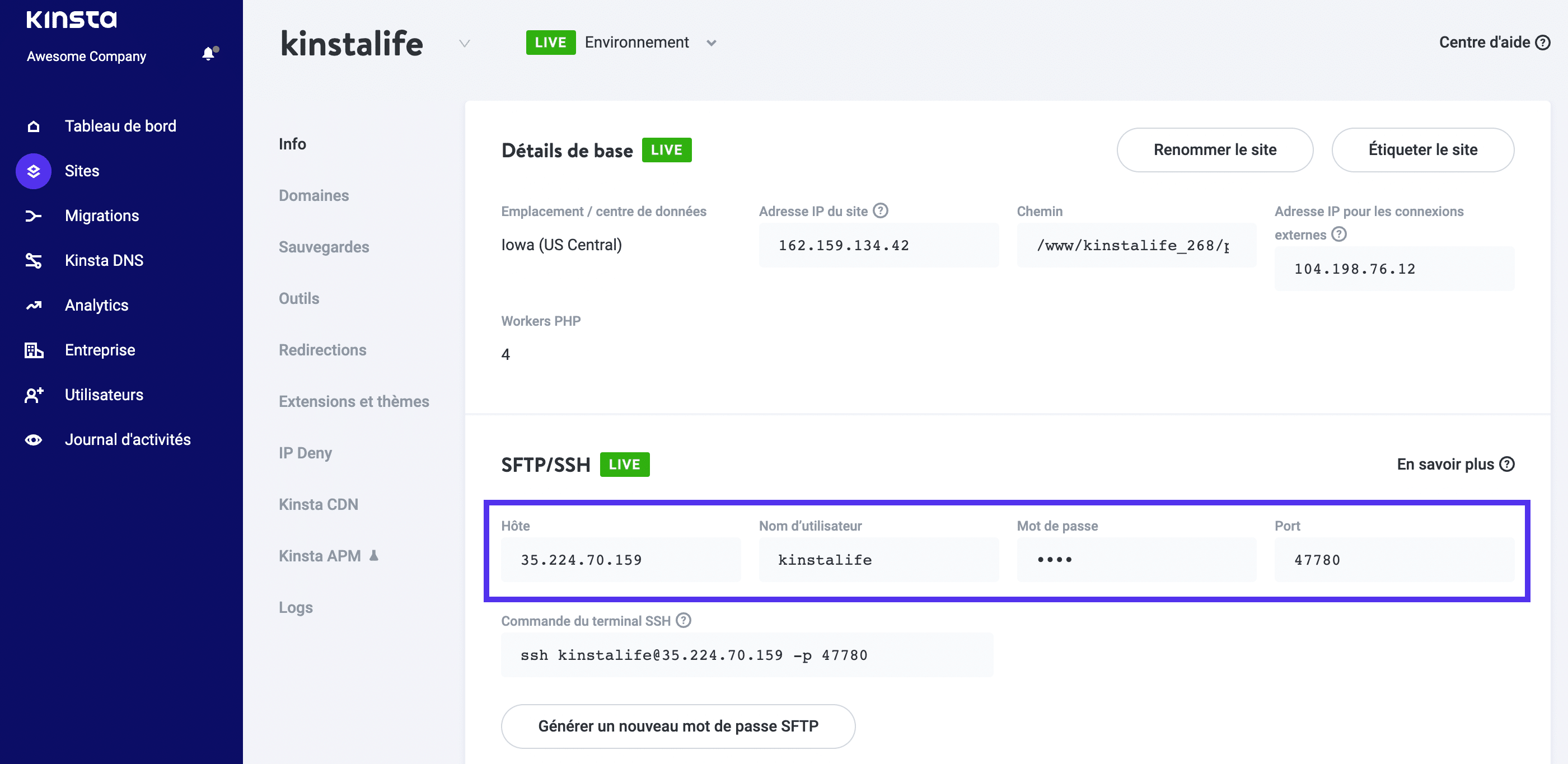This screenshot has height=764, width=1568.
Task: Click help icon next to Centre d'aide
Action: [1542, 42]
